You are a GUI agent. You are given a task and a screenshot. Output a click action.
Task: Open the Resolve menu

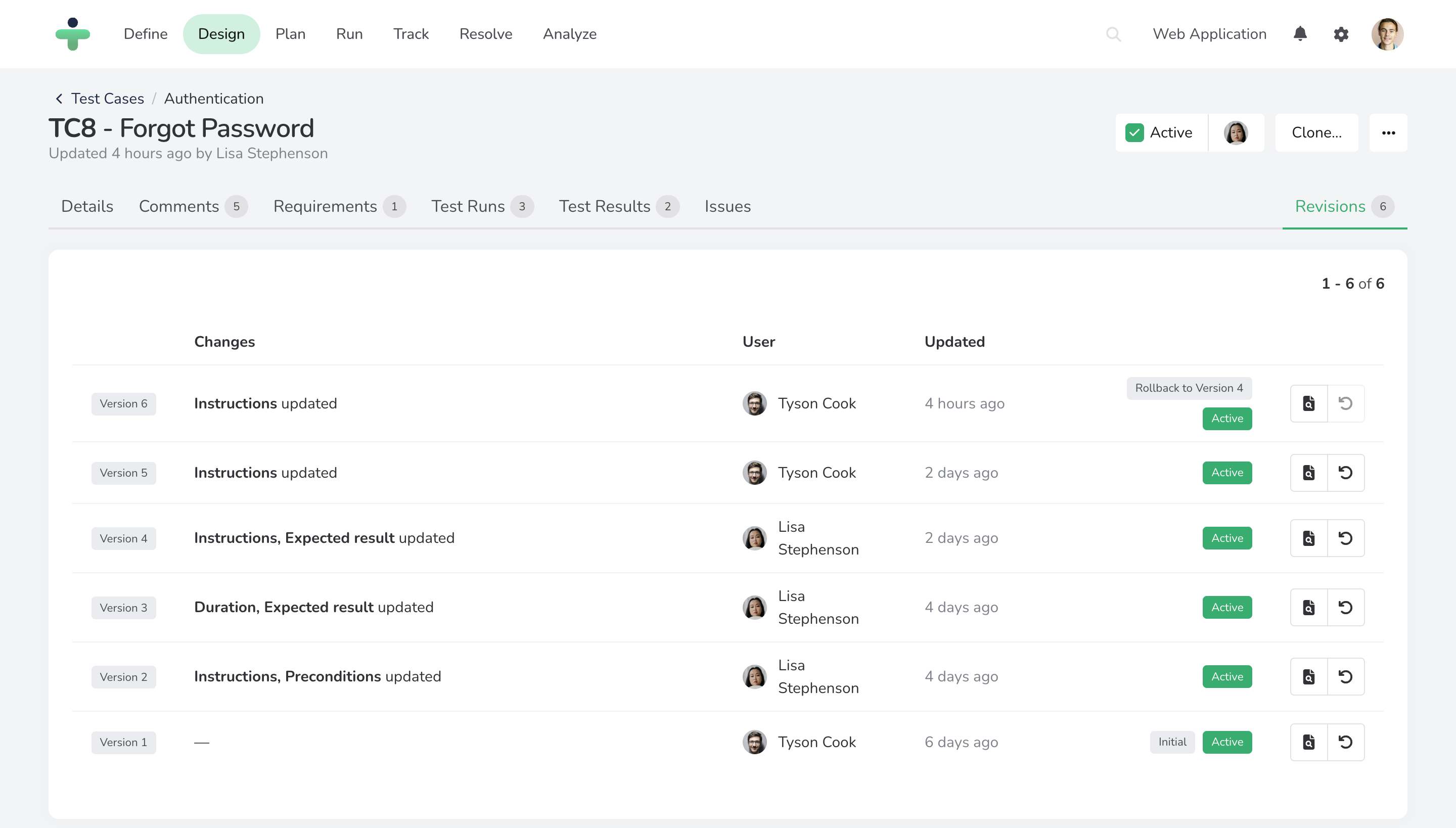click(486, 34)
